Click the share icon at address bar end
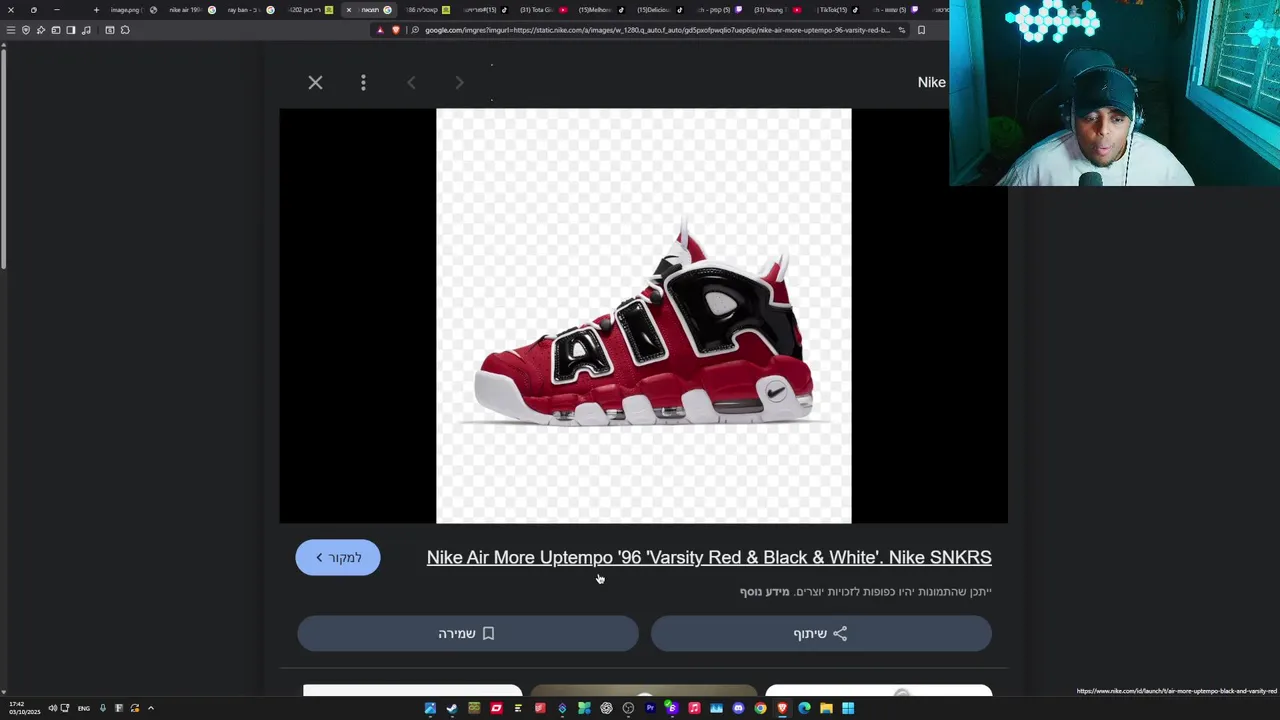 click(902, 30)
